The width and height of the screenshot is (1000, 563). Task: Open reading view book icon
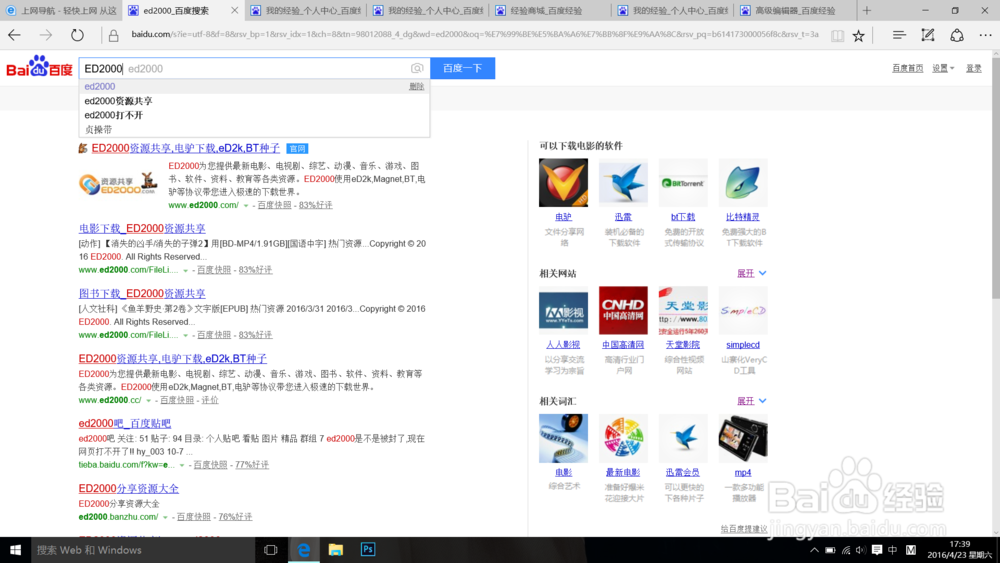[x=837, y=36]
